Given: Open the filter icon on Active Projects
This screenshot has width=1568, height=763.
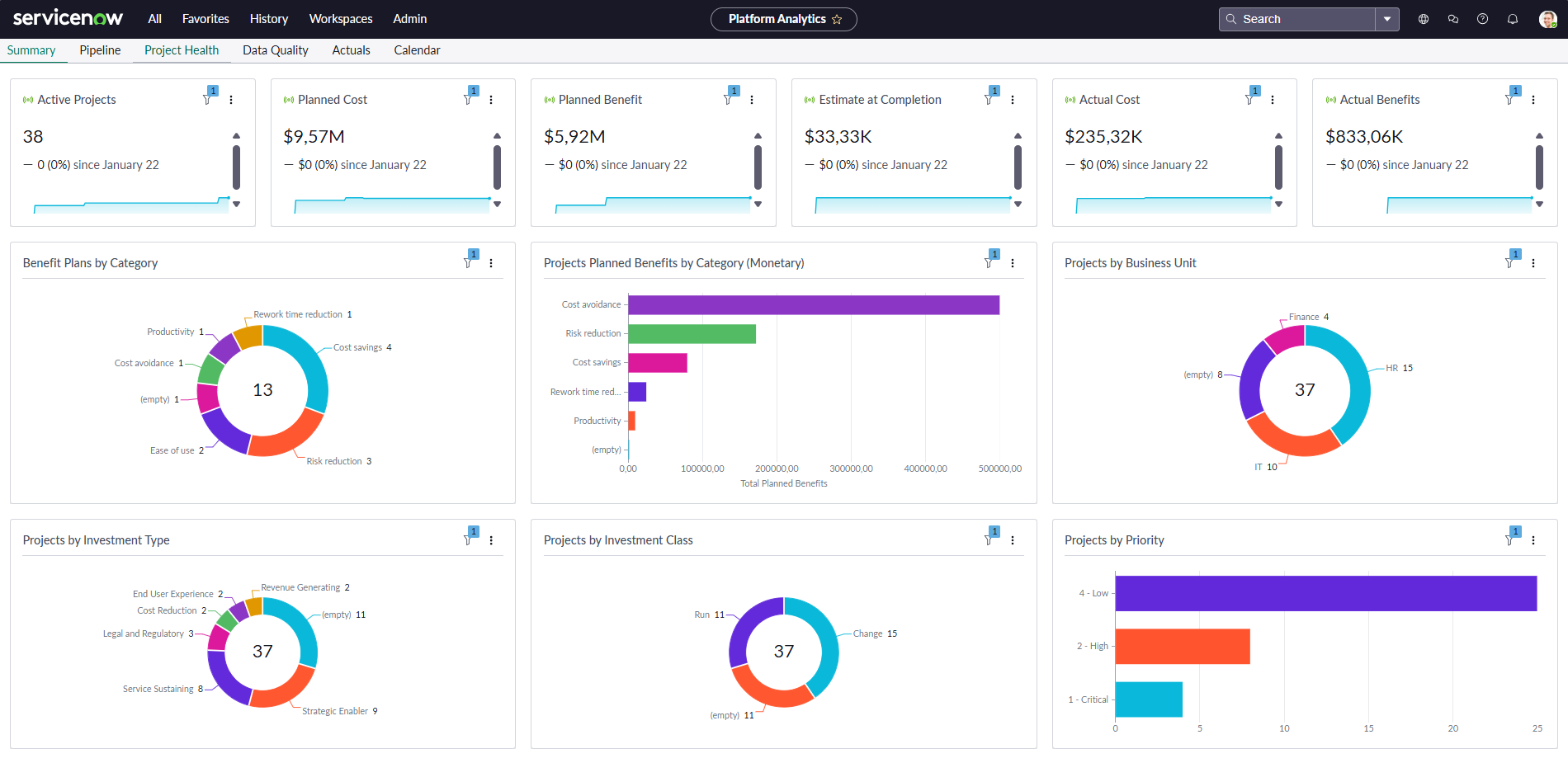Looking at the screenshot, I should click(208, 99).
